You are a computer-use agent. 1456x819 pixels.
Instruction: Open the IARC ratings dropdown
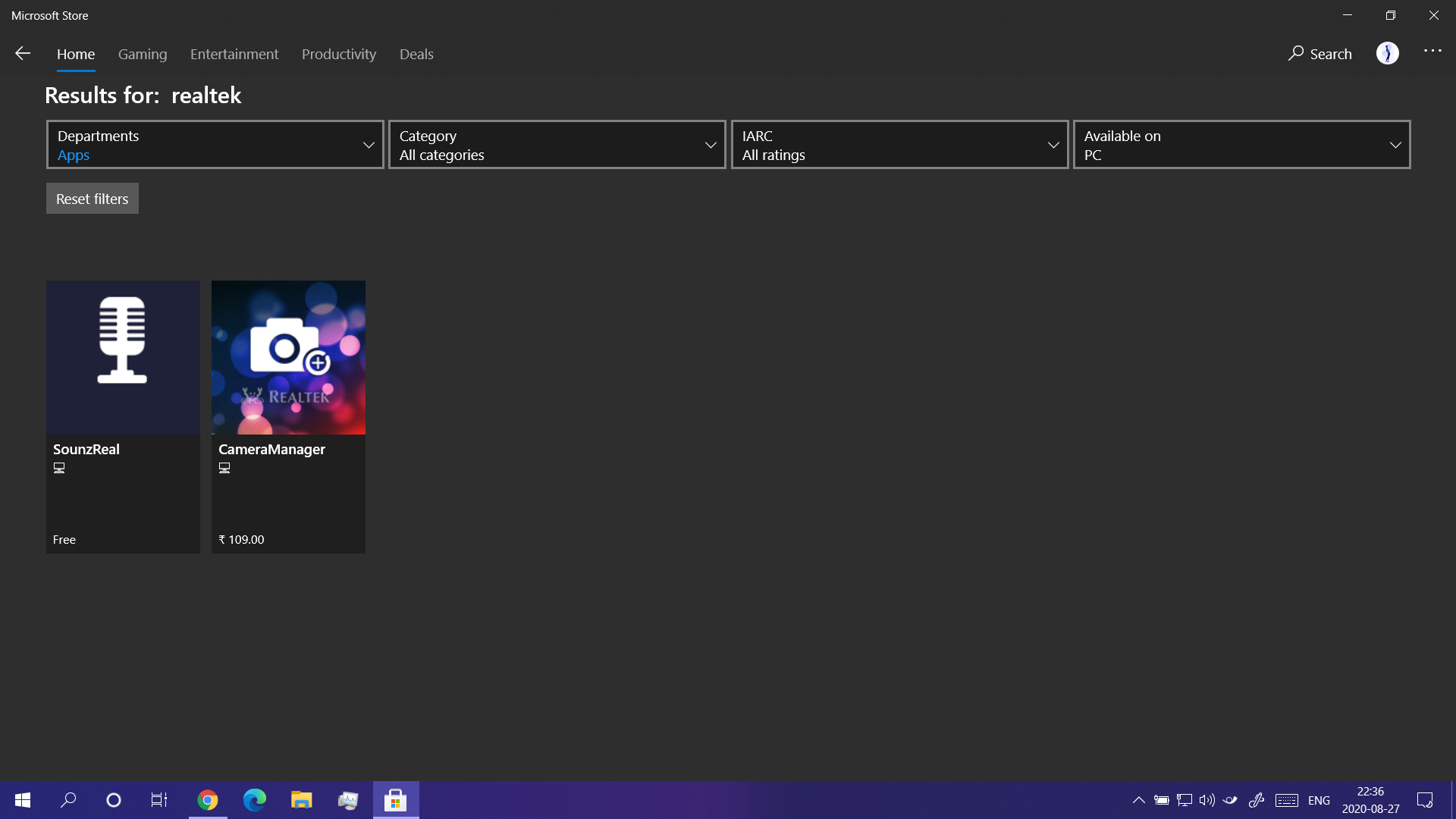tap(899, 145)
